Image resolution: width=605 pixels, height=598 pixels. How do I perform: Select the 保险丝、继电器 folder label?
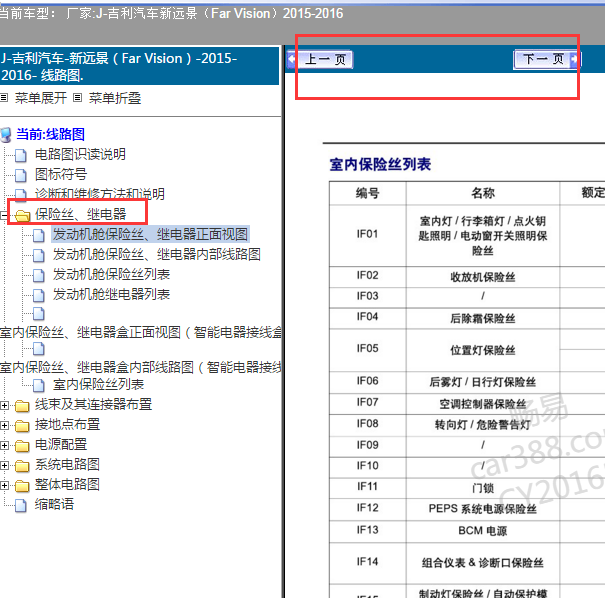pos(80,214)
